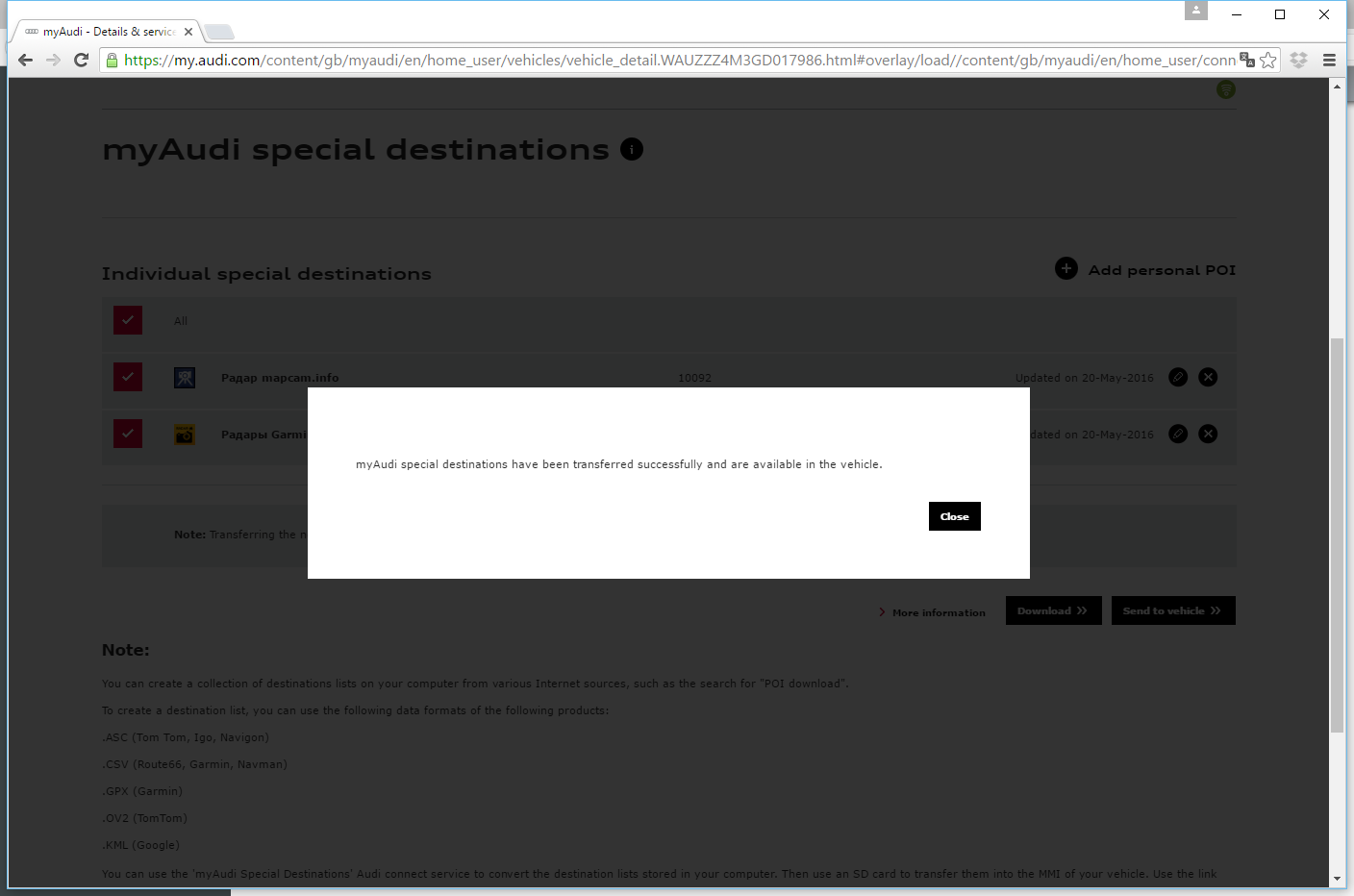The width and height of the screenshot is (1354, 896).
Task: Click the browser Forward arrow
Action: coord(54,60)
